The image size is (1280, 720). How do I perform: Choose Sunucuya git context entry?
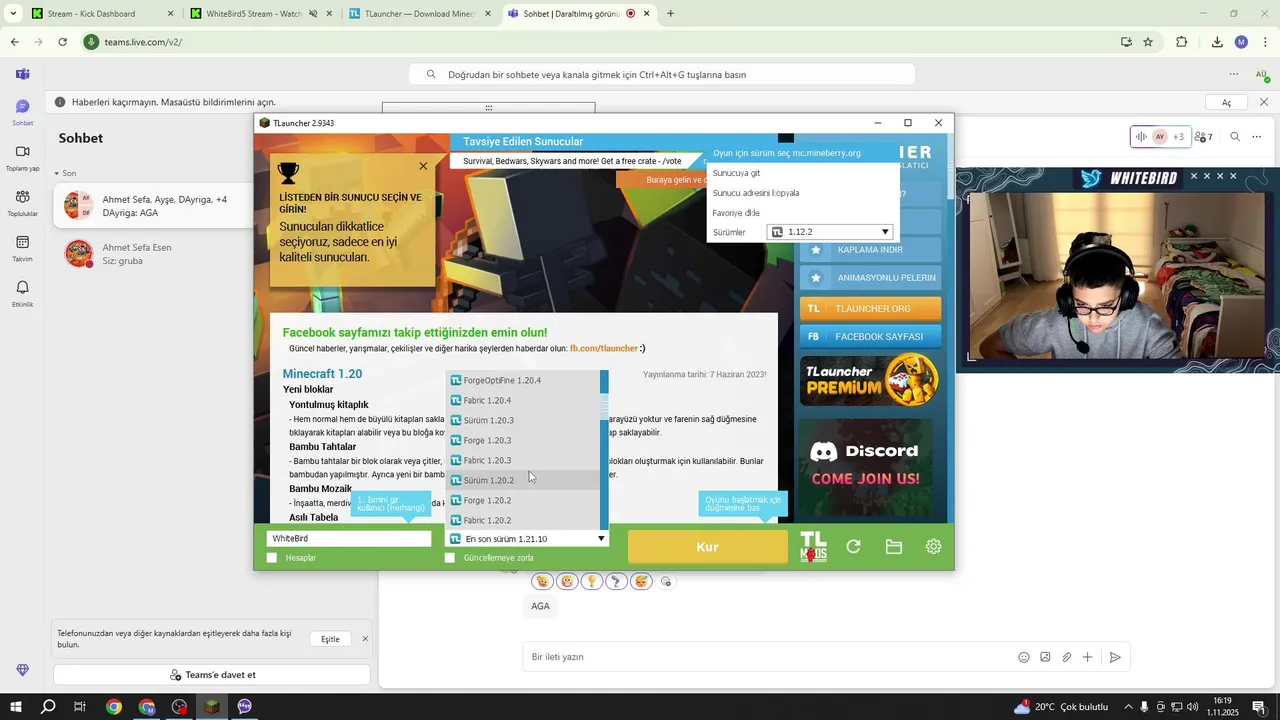pos(803,173)
